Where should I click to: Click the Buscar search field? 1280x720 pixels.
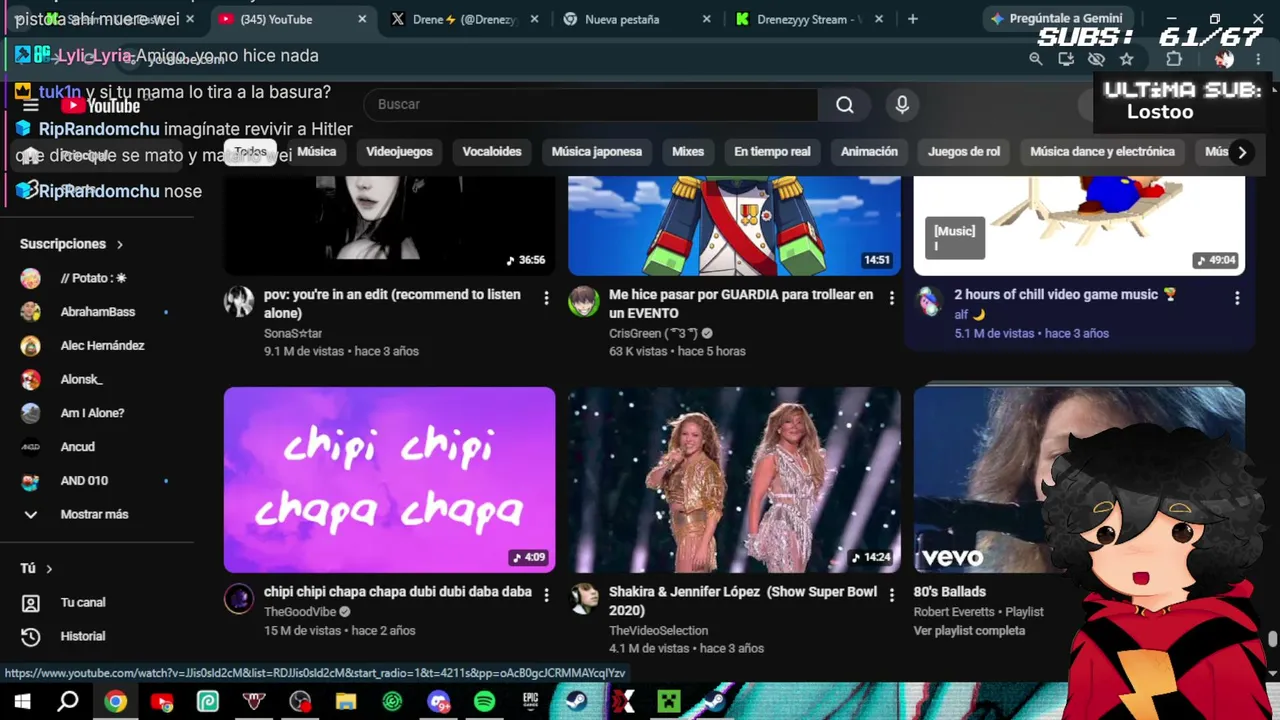click(x=590, y=104)
